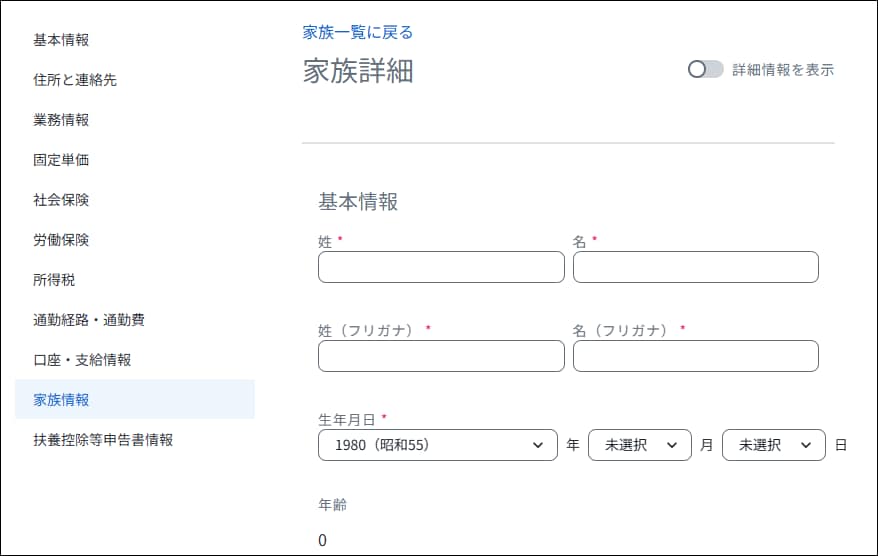Expand the day dropdown before 日
This screenshot has width=878, height=556.
(773, 445)
